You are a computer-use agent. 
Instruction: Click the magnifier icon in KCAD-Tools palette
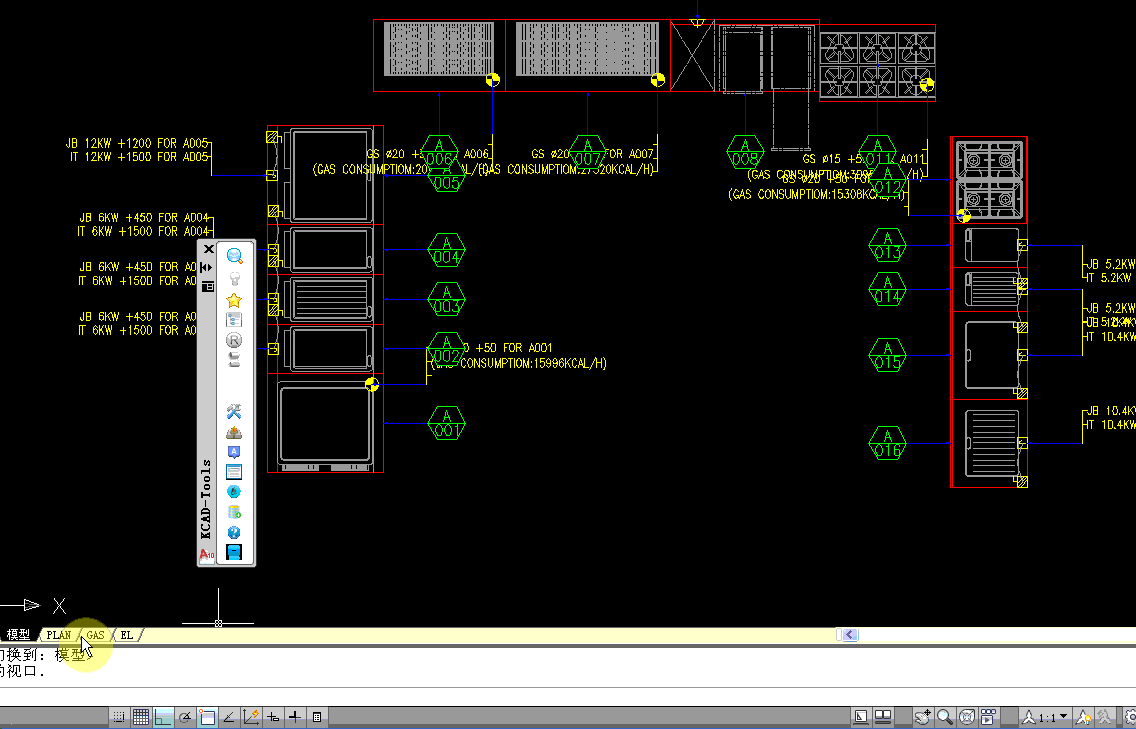pos(234,257)
